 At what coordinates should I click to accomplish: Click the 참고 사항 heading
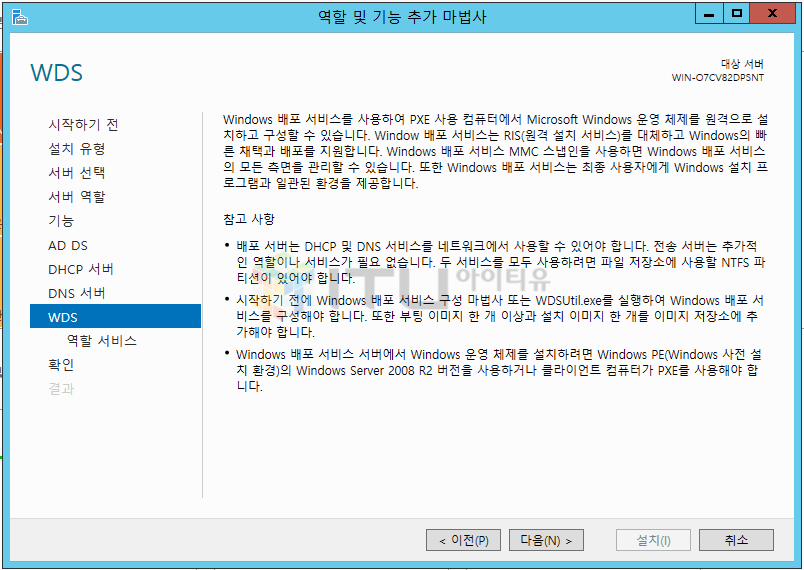pyautogui.click(x=249, y=219)
